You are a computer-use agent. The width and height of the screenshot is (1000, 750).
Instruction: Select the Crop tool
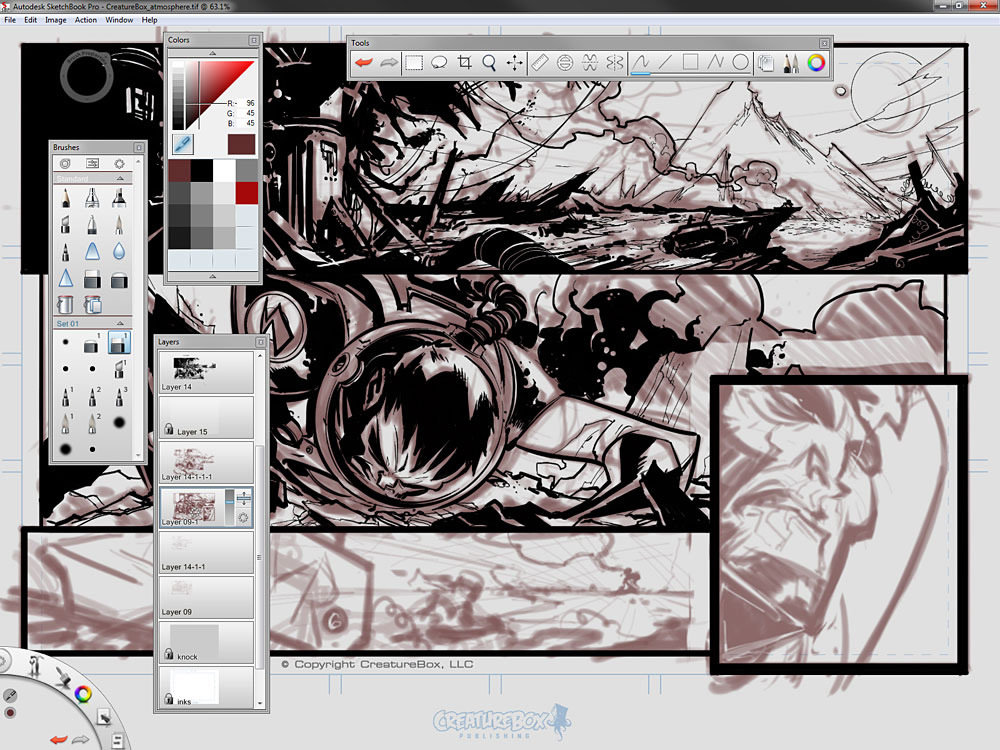pos(464,62)
